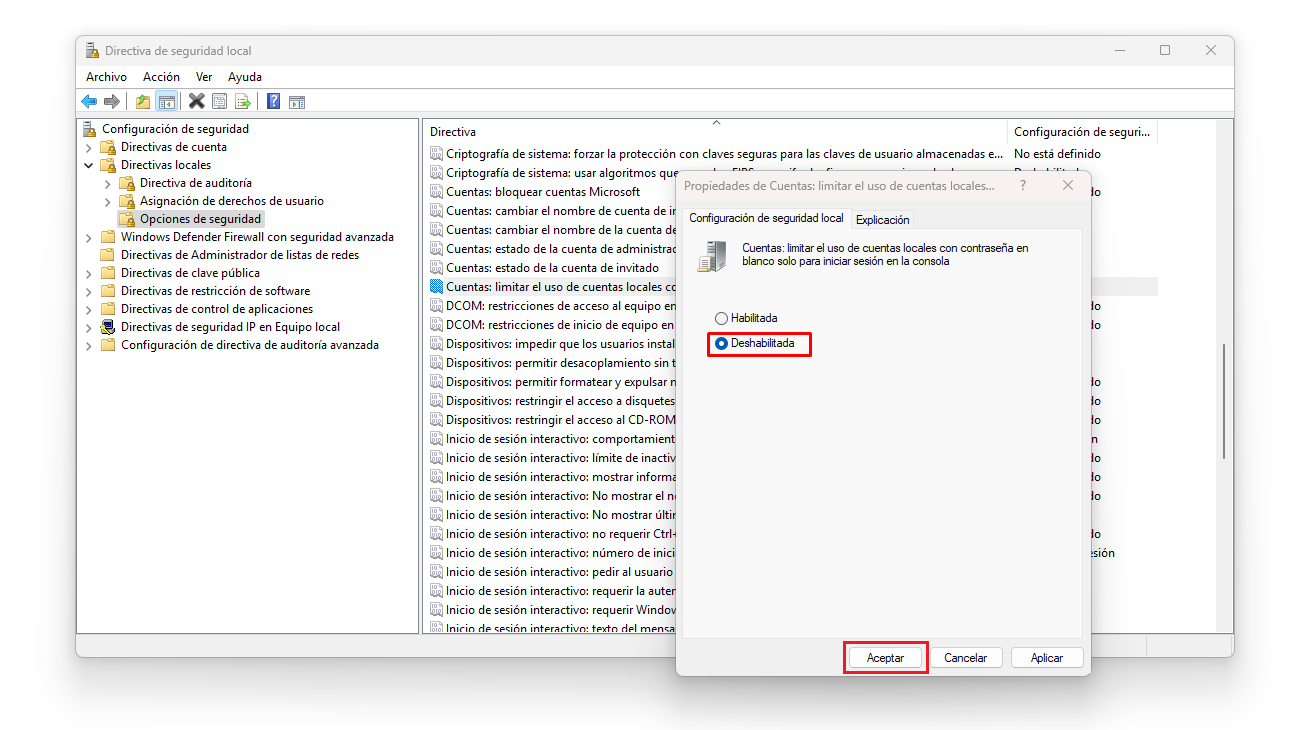
Task: Click the Cancelar button
Action: [966, 658]
